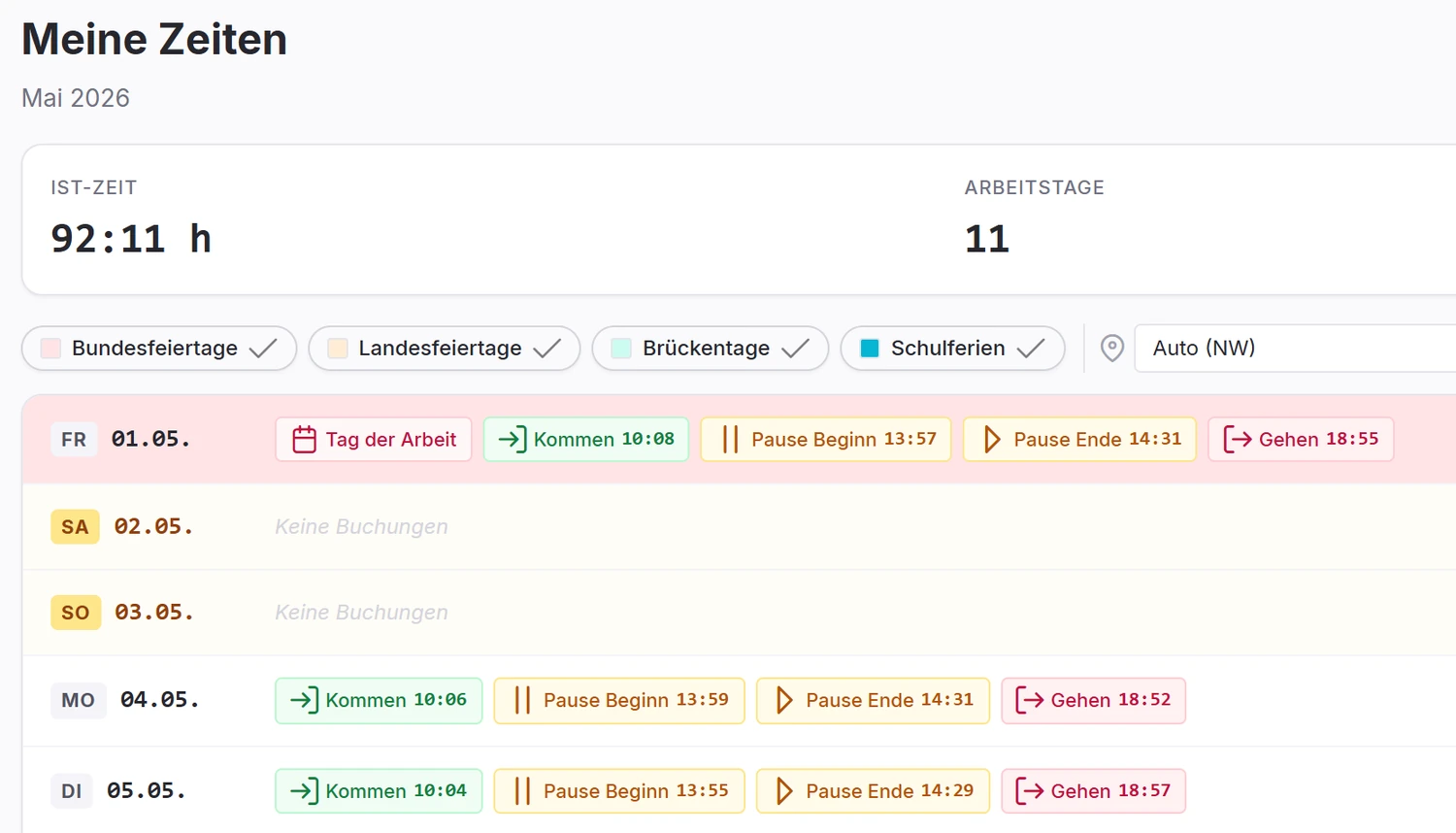Toggle the Landesfeiertage filter
The height and width of the screenshot is (833, 1456).
(x=445, y=348)
